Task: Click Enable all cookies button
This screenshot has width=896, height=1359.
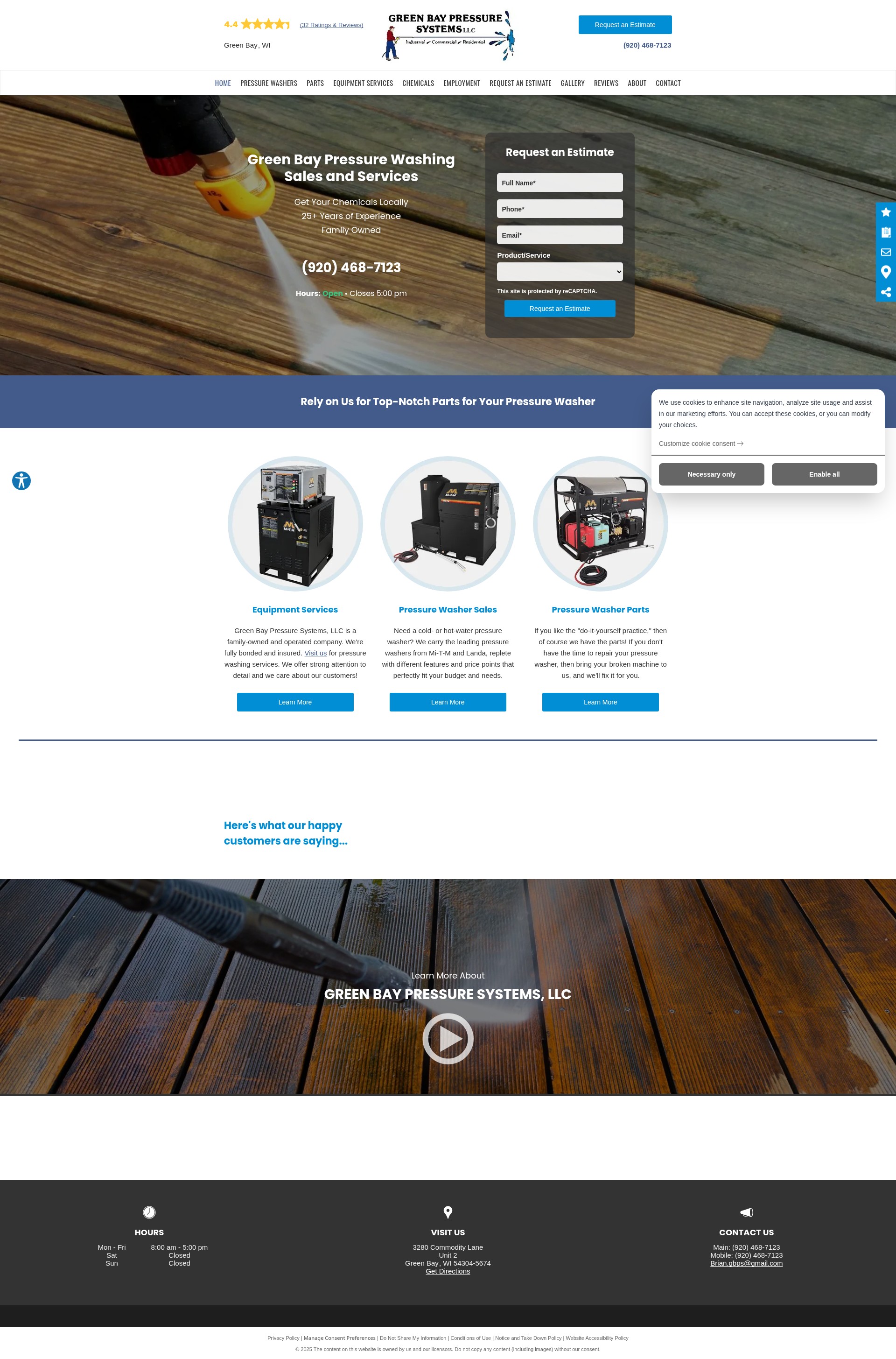Action: point(824,474)
